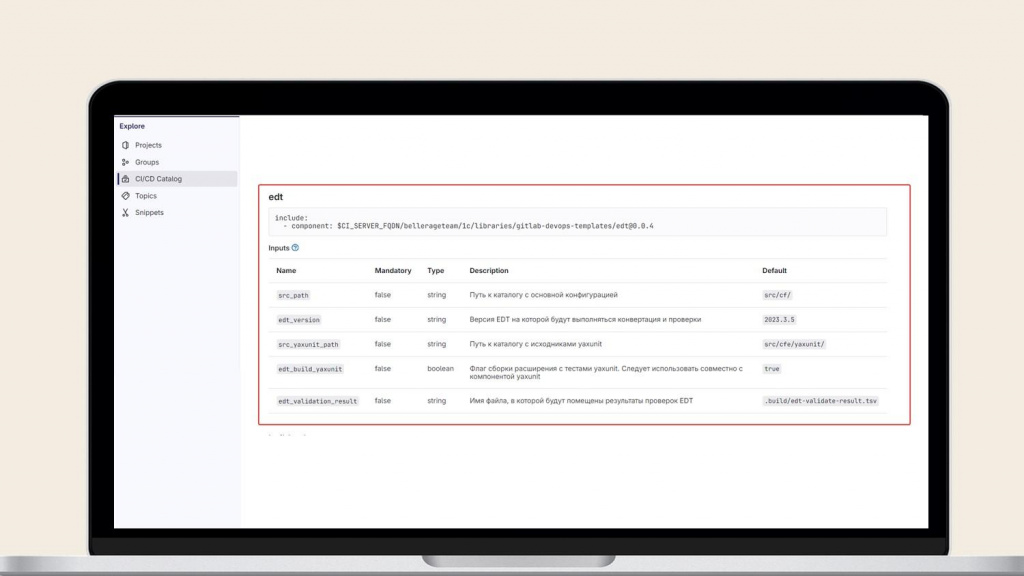Image resolution: width=1024 pixels, height=576 pixels.
Task: Click the CI/CD Catalog rocket icon
Action: pos(125,179)
